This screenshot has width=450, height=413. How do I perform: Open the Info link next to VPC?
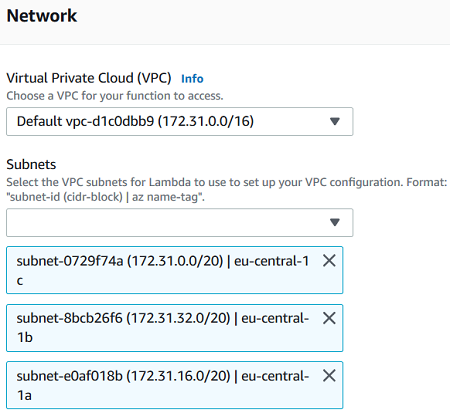click(x=192, y=79)
